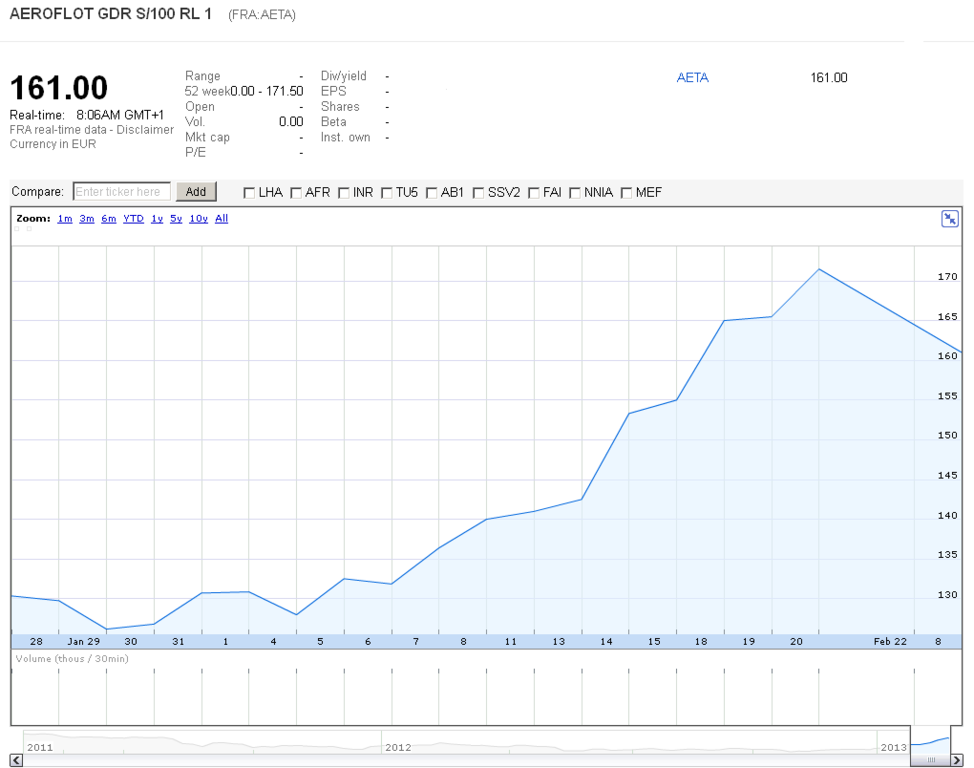The image size is (974, 768).
Task: Click the large 161.00 price
Action: 59,88
